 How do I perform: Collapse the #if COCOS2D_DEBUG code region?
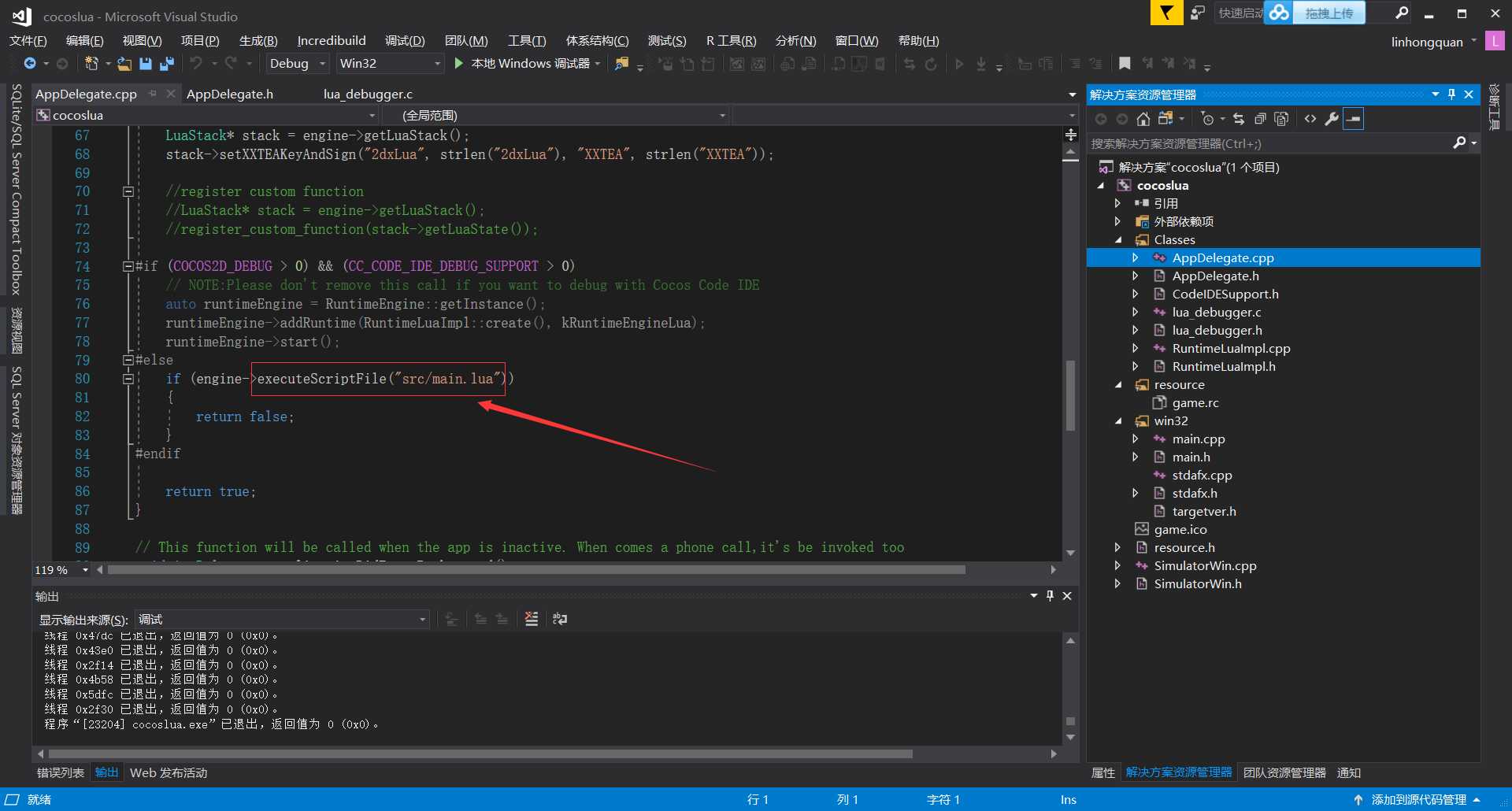pyautogui.click(x=128, y=266)
